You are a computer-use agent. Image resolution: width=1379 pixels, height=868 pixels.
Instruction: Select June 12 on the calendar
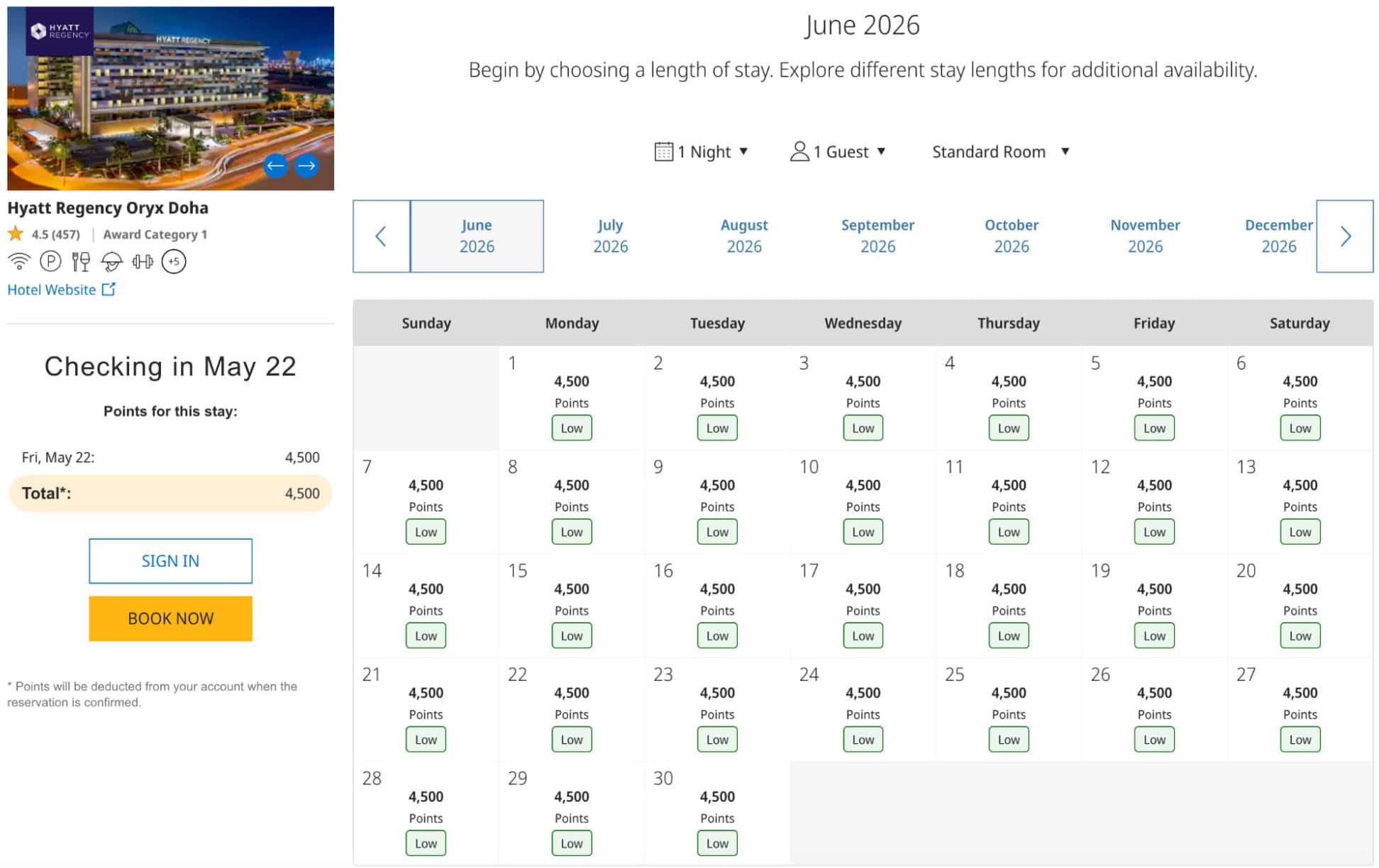(x=1154, y=501)
